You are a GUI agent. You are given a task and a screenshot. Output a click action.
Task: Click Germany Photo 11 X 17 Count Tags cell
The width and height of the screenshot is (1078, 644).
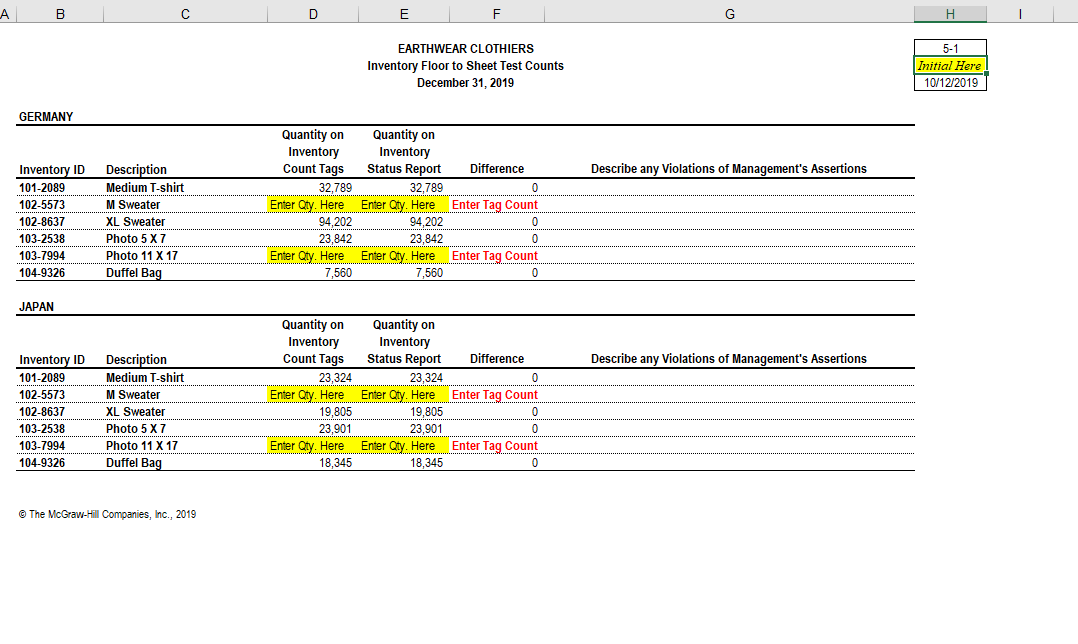[x=313, y=256]
